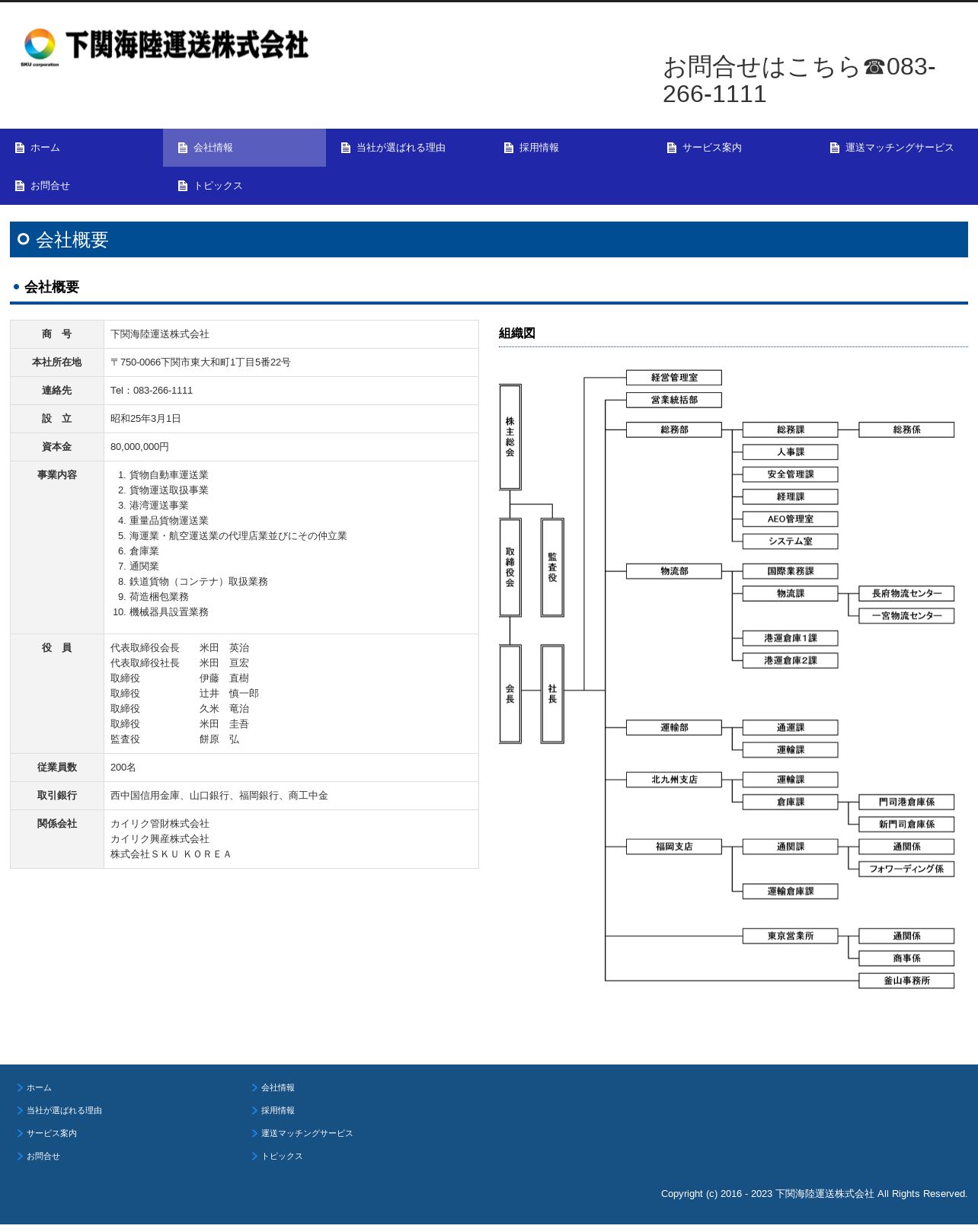
Task: Click the footer link お問合せ
Action: [43, 1156]
